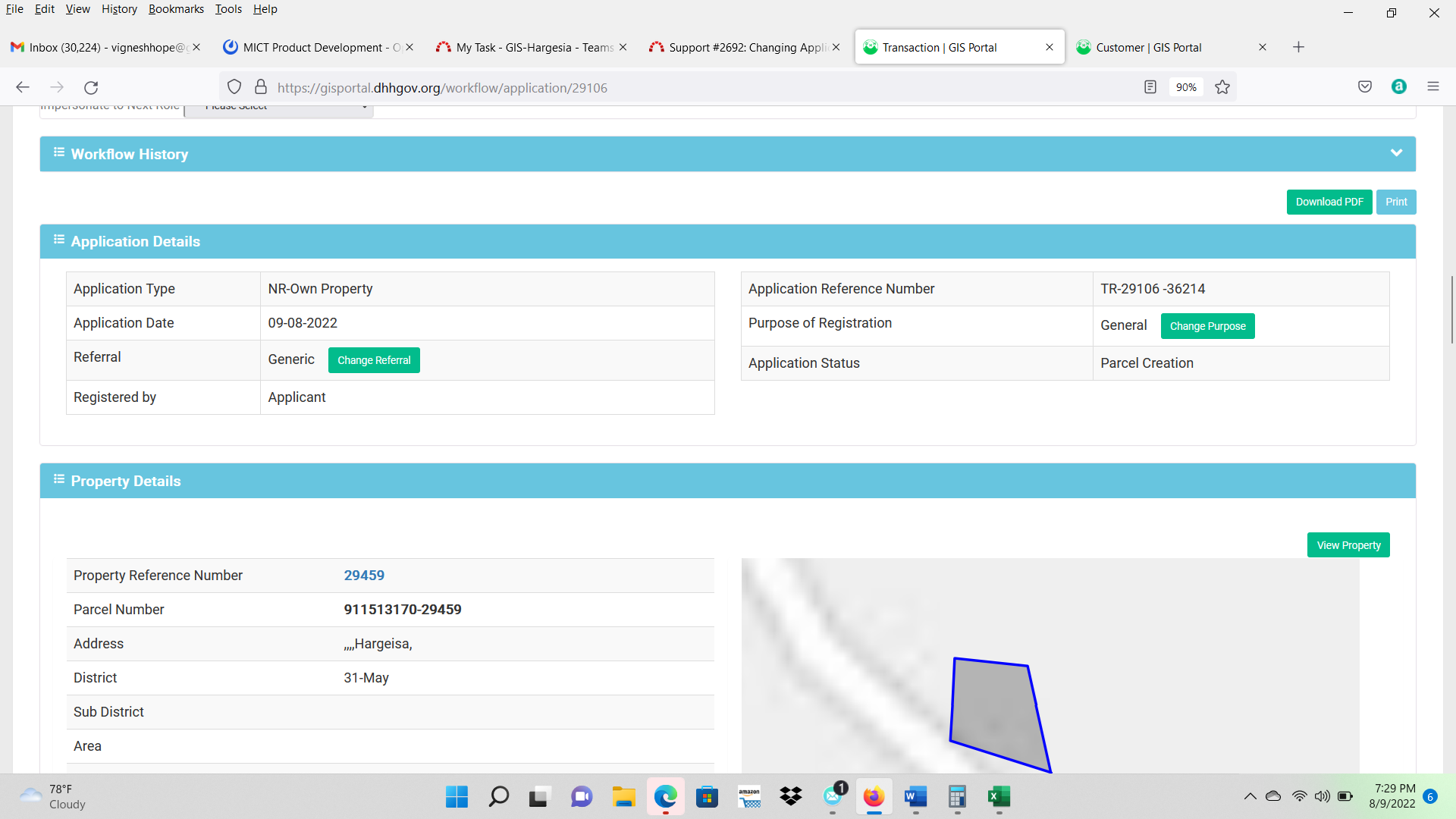The height and width of the screenshot is (819, 1456).
Task: Click the Change Purpose button
Action: [1207, 326]
